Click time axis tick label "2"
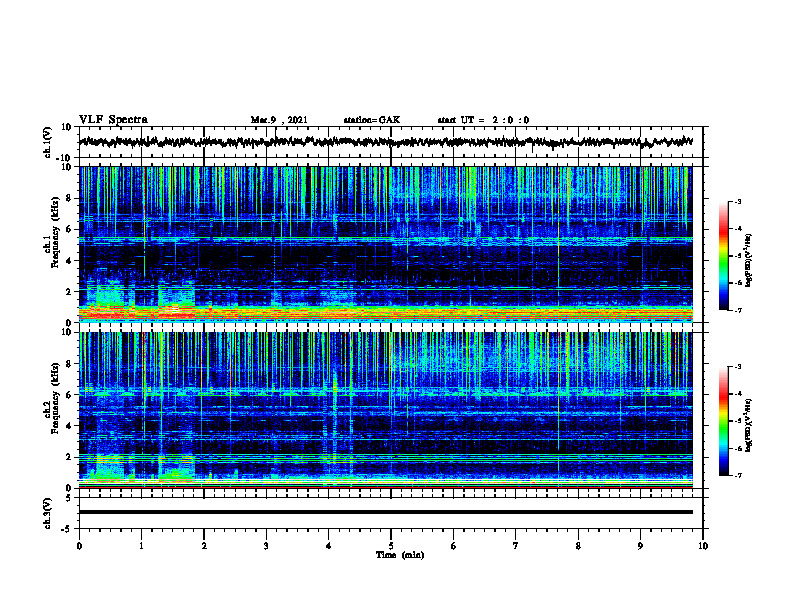Screen dimensions: 792x612 click(x=204, y=546)
